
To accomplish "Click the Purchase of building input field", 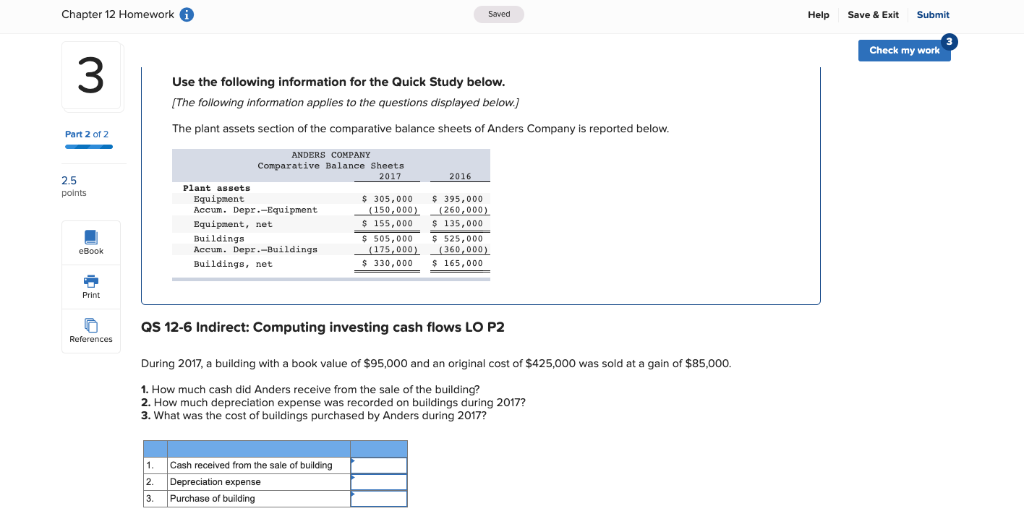I will [x=379, y=498].
